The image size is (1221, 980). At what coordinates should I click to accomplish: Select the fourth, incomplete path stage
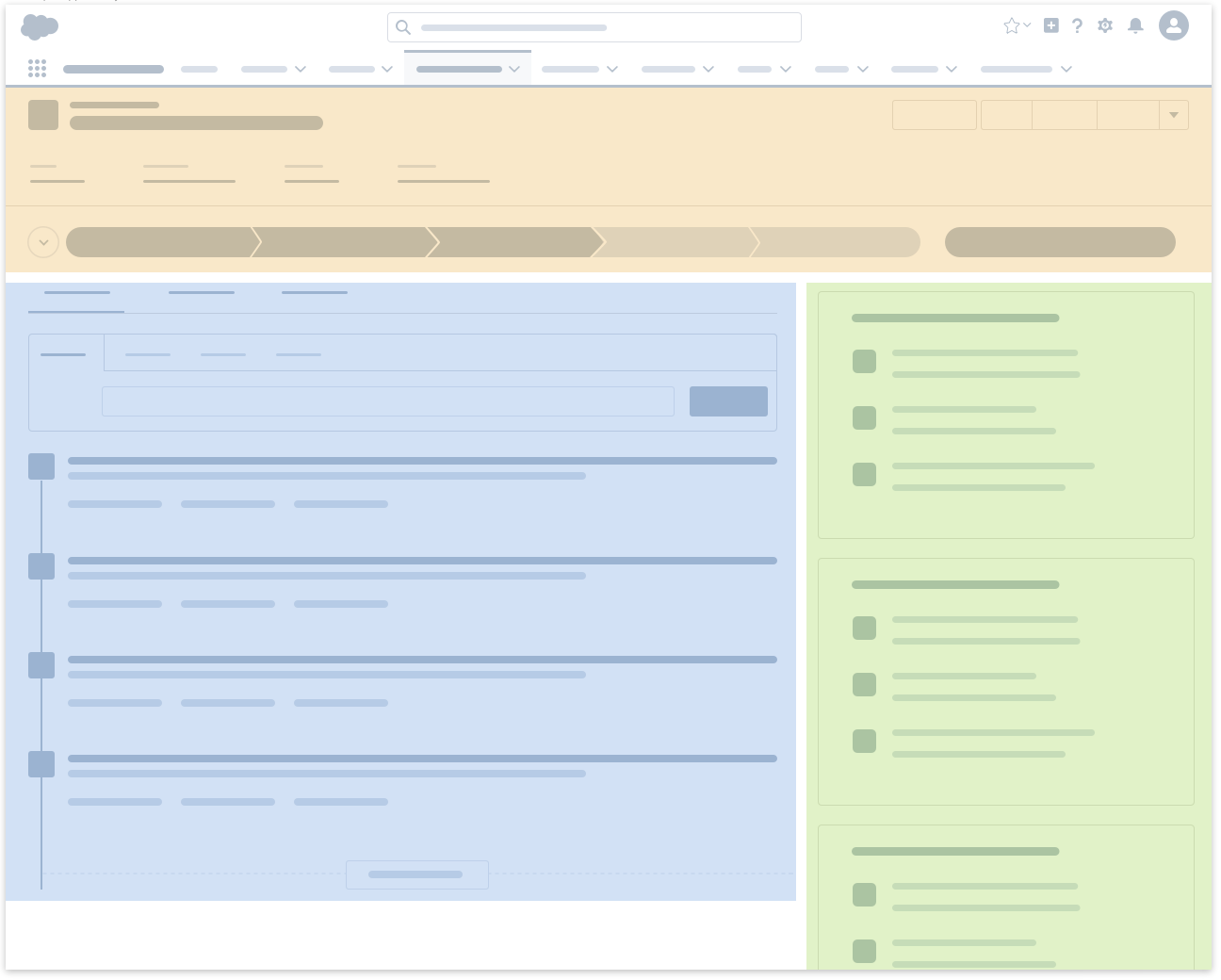coord(676,242)
